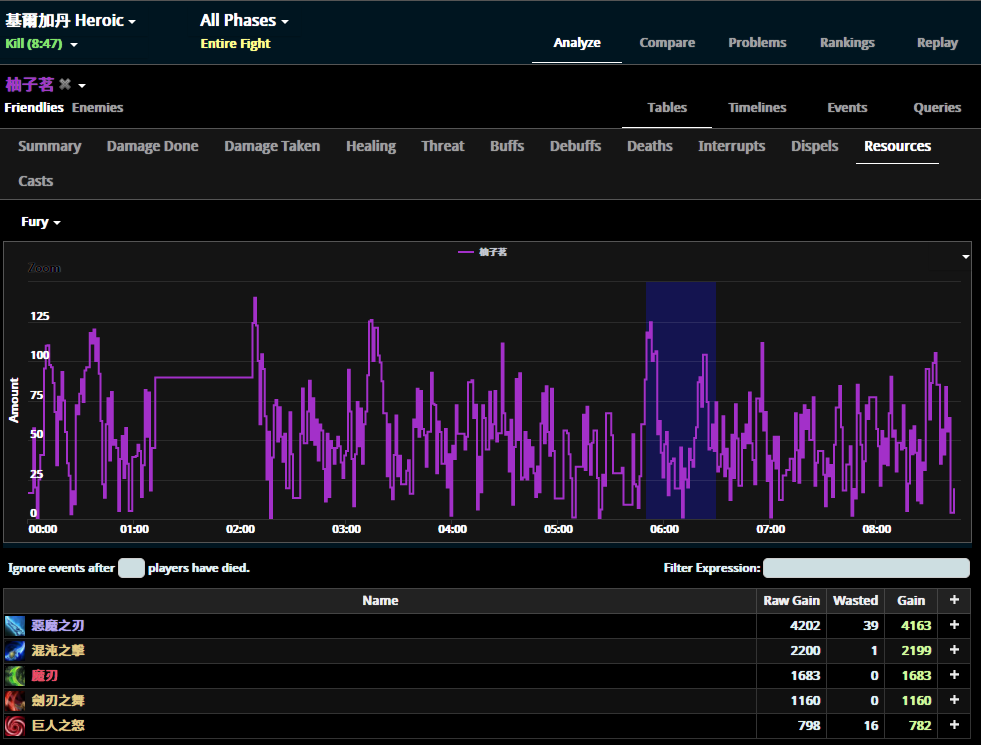Show Friendlies in the report
This screenshot has width=981, height=745.
click(34, 108)
